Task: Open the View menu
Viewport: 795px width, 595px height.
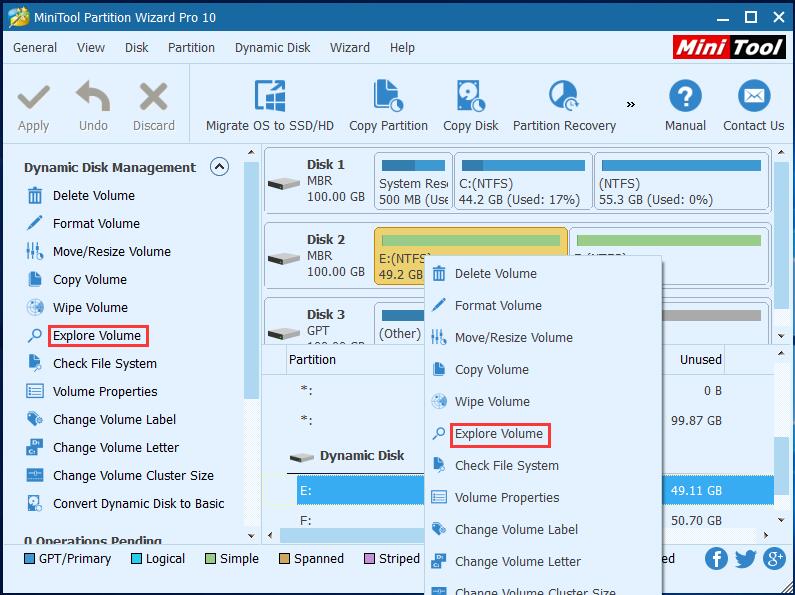Action: [x=91, y=48]
